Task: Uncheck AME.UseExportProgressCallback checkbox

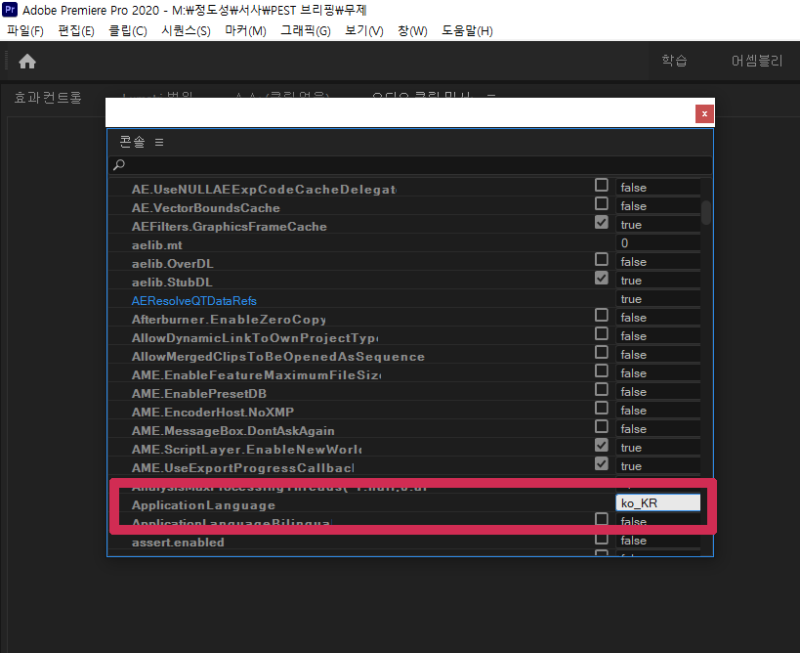Action: click(602, 463)
